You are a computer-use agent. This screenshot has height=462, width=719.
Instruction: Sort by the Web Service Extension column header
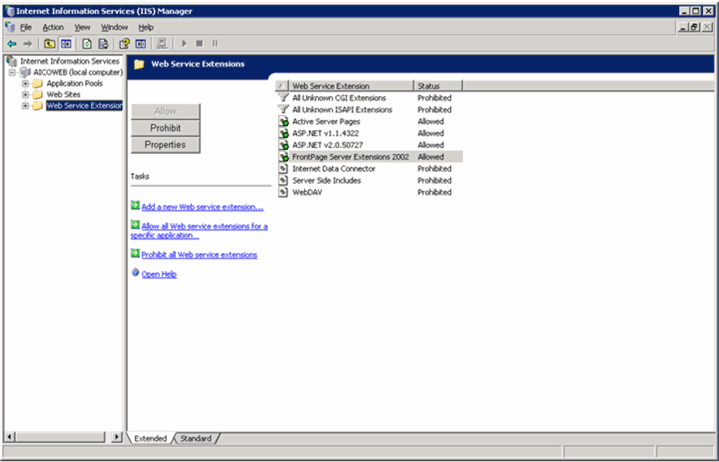351,86
